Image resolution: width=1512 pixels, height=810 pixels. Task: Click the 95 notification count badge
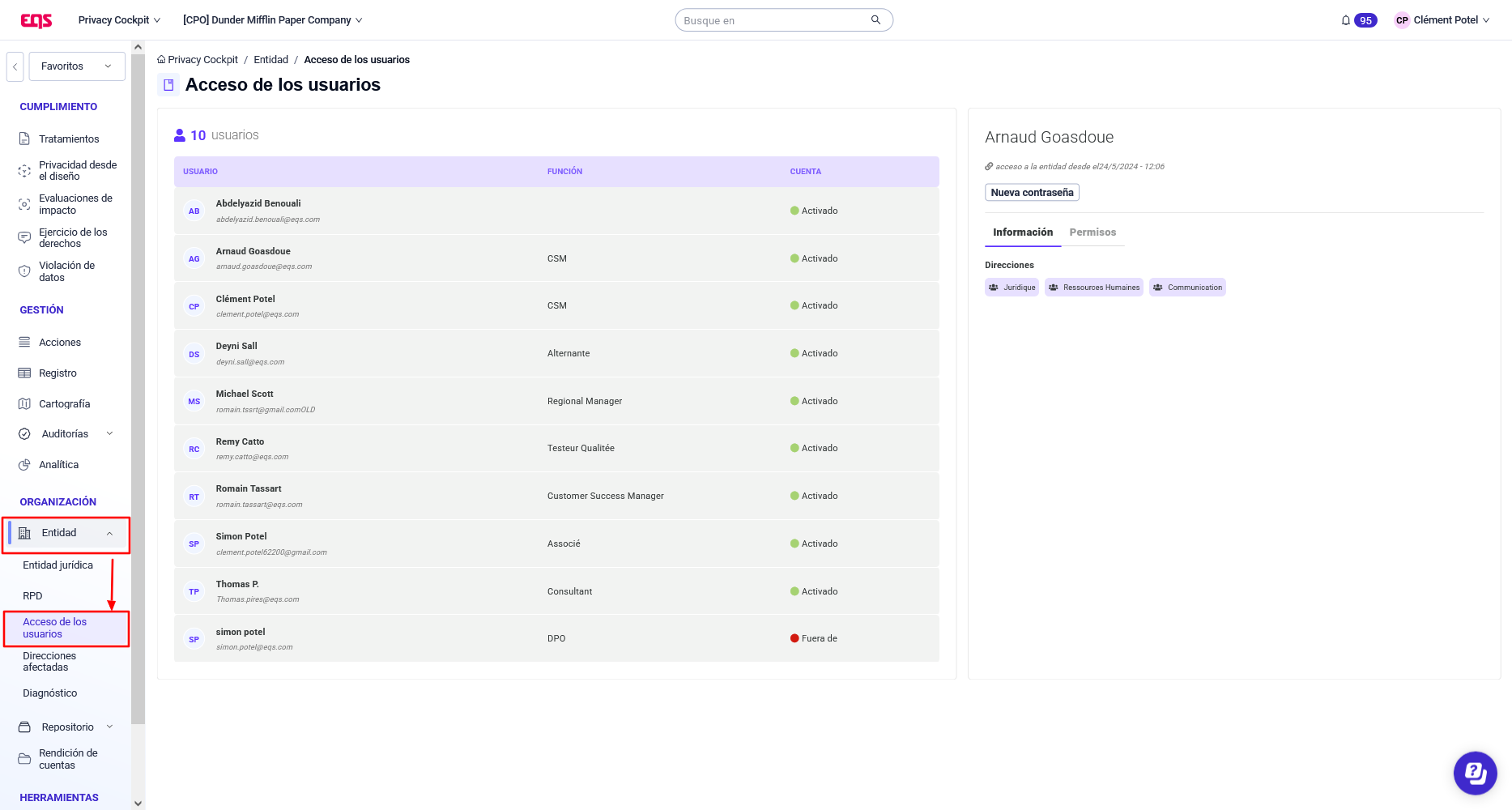(1365, 20)
